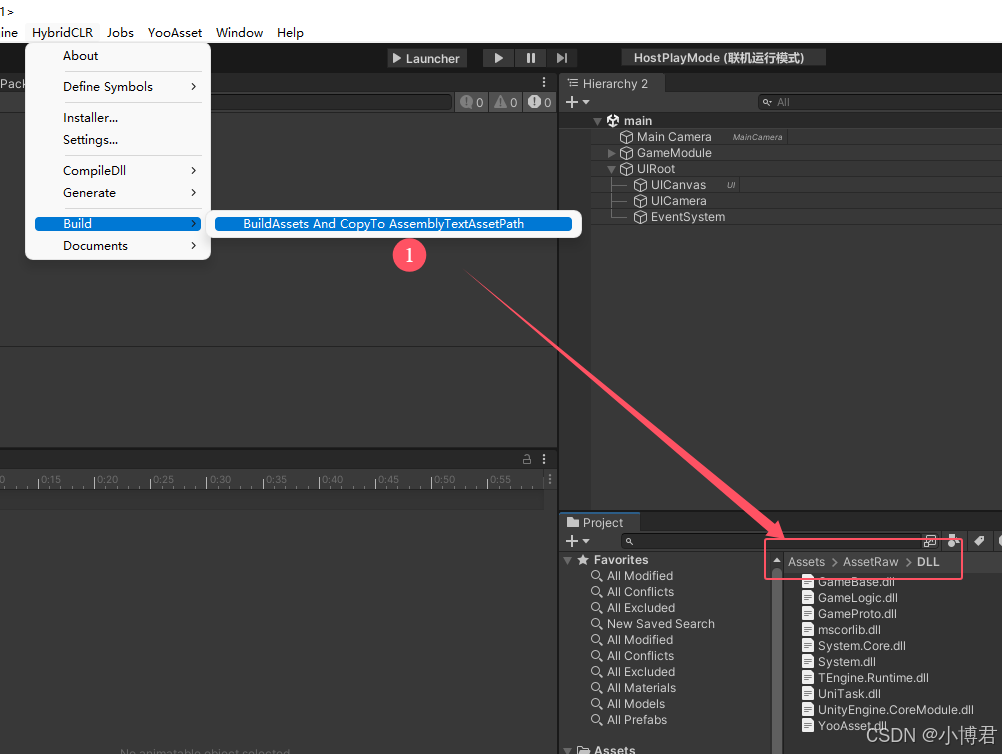Viewport: 1002px width, 754px height.
Task: Open the Jobs menu
Action: (x=120, y=33)
